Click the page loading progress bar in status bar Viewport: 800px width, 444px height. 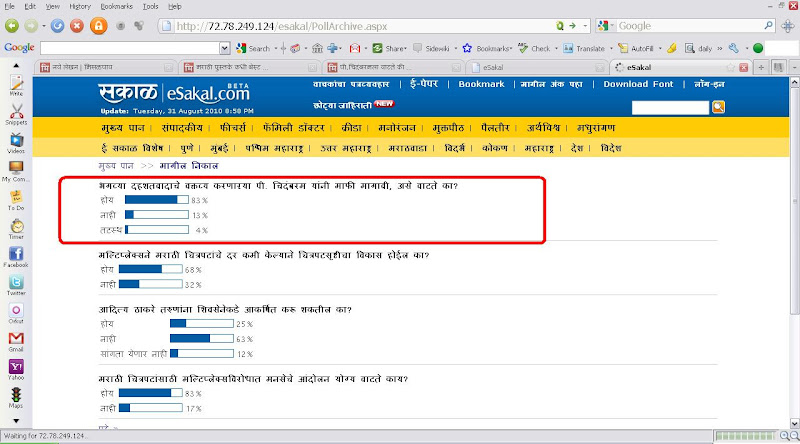coord(745,436)
